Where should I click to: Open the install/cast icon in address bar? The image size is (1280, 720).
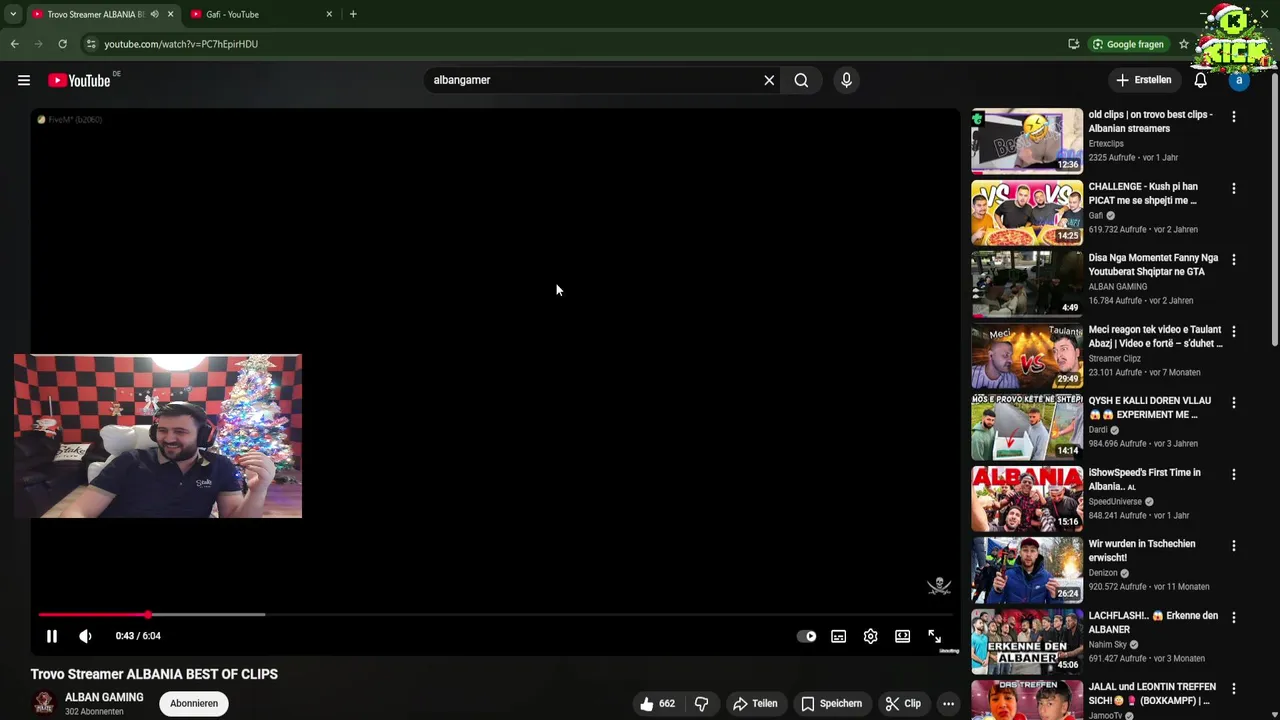(1073, 44)
